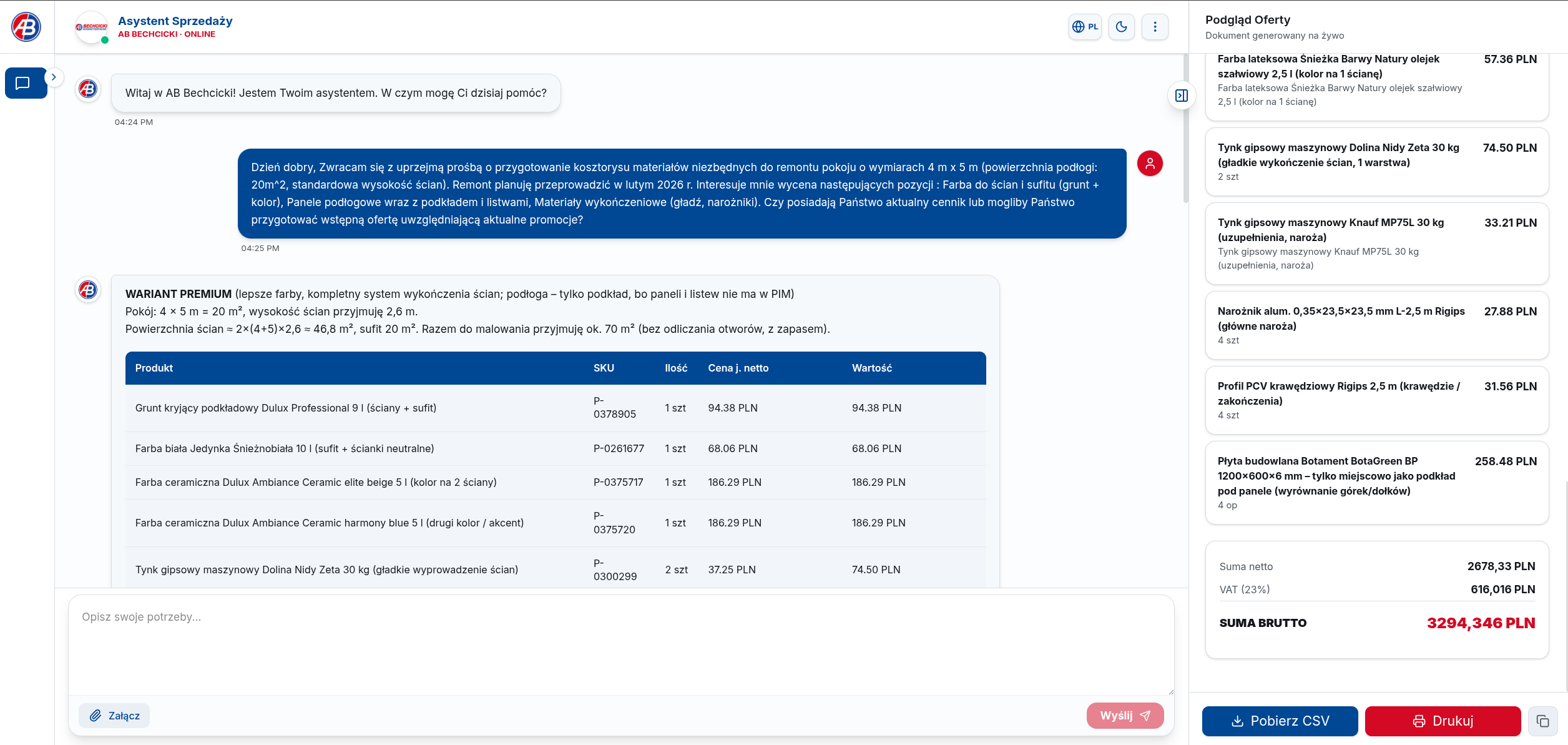Click assistant avatar next to welcome message

tap(88, 89)
